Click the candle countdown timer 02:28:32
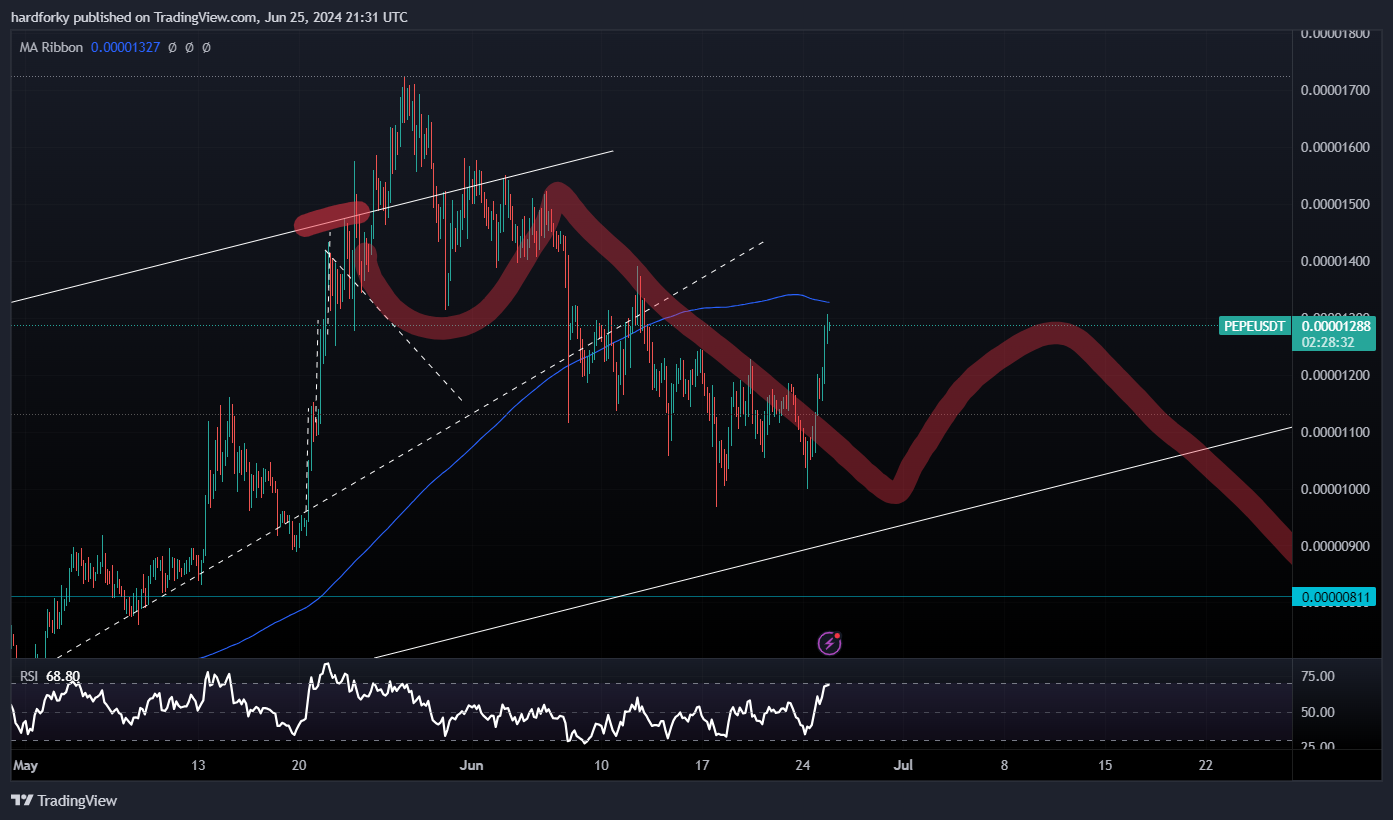The image size is (1393, 820). pos(1328,342)
